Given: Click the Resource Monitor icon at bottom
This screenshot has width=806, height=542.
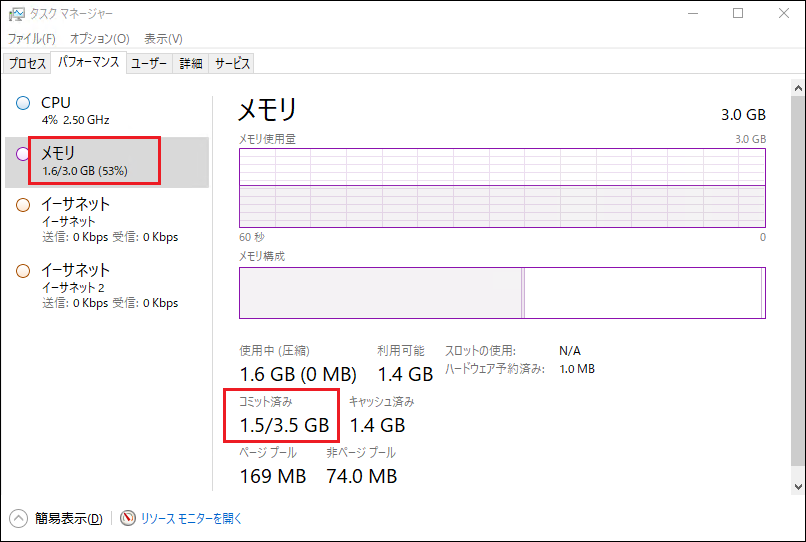Looking at the screenshot, I should pyautogui.click(x=128, y=518).
